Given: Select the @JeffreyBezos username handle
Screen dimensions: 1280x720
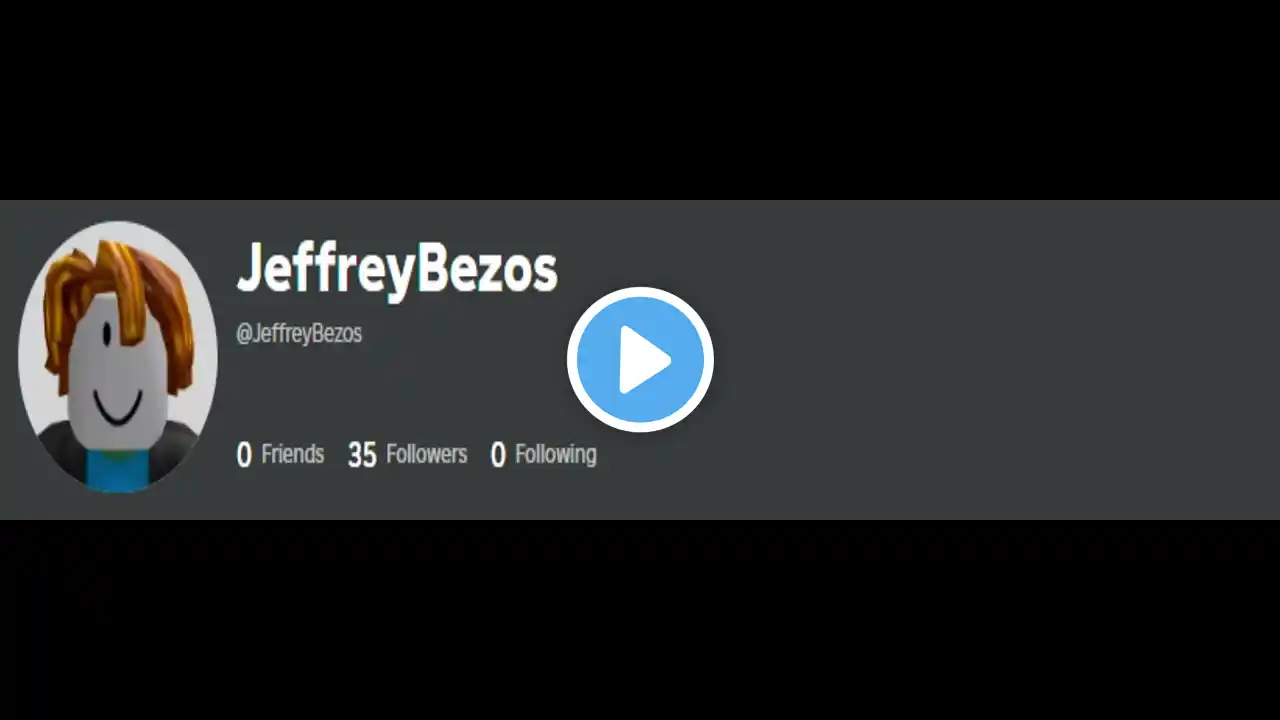Looking at the screenshot, I should click(299, 334).
